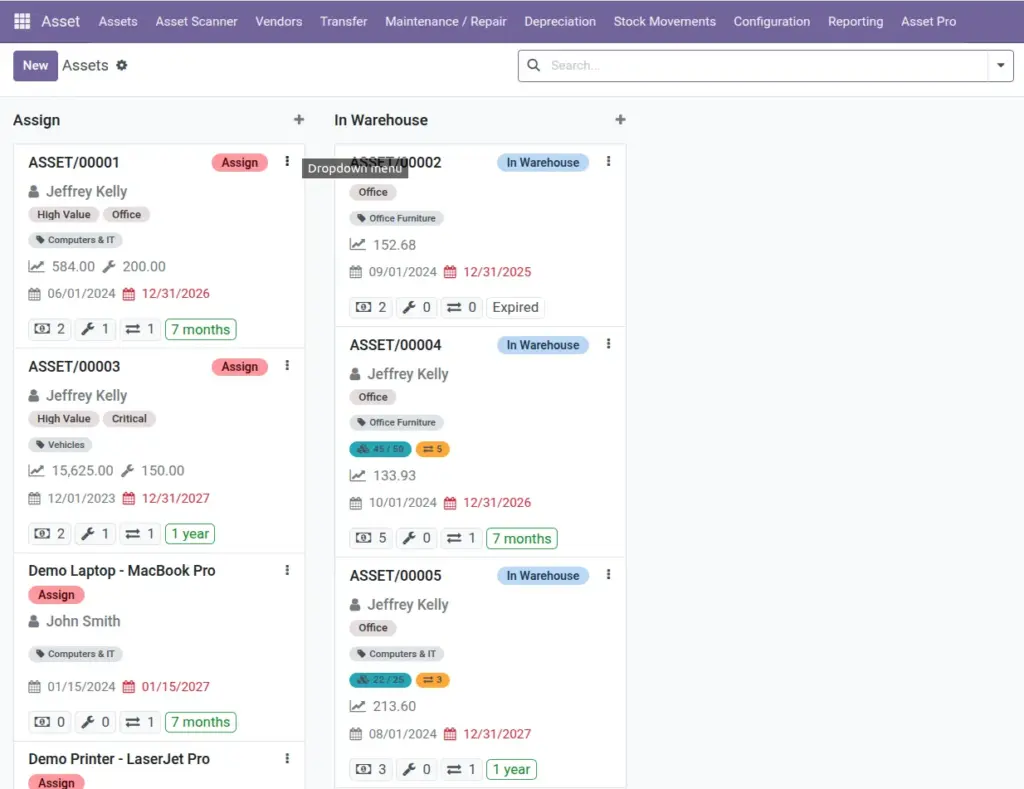Open the Depreciation menu
Viewport: 1024px width, 789px height.
point(560,22)
